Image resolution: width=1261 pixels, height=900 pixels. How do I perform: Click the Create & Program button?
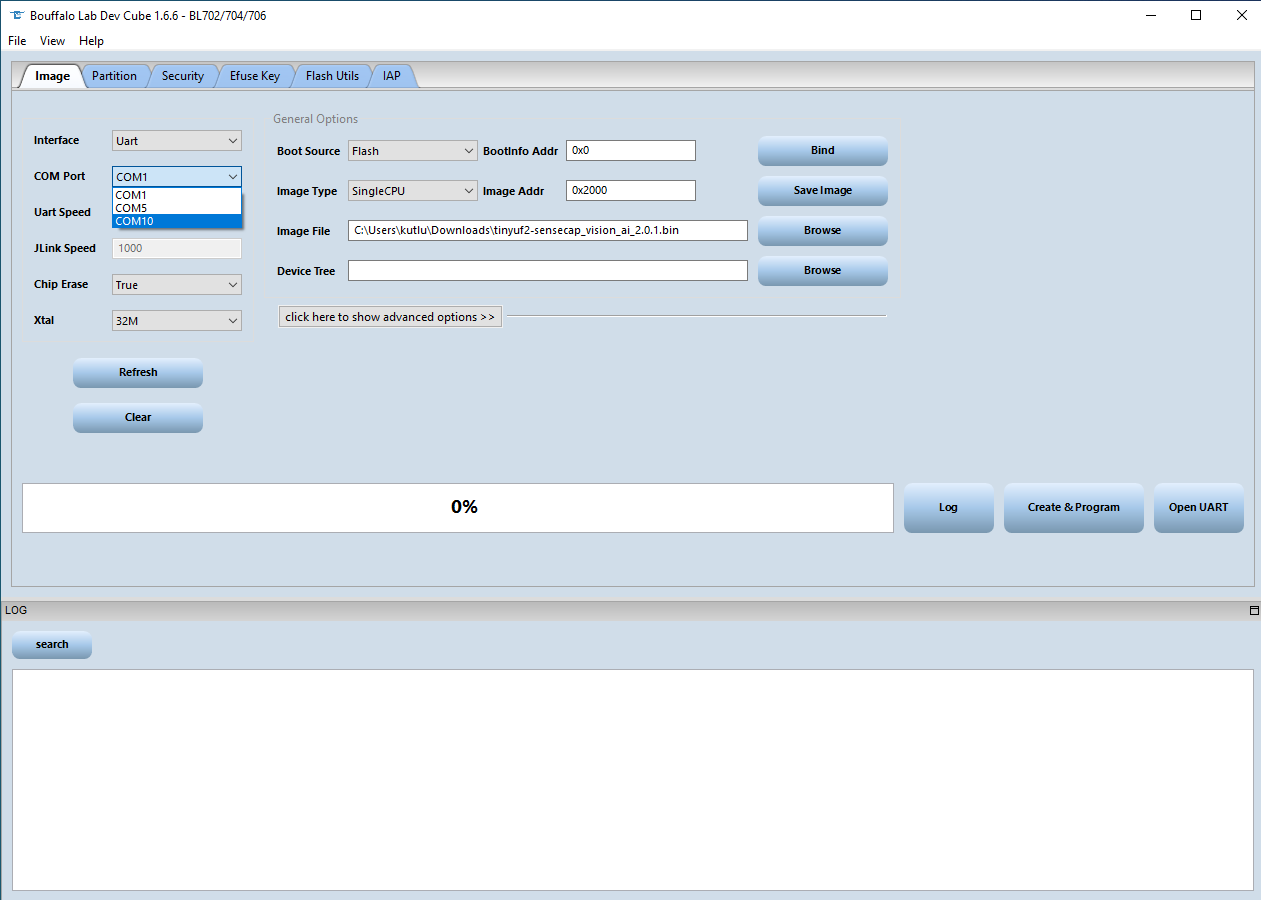[x=1074, y=508]
